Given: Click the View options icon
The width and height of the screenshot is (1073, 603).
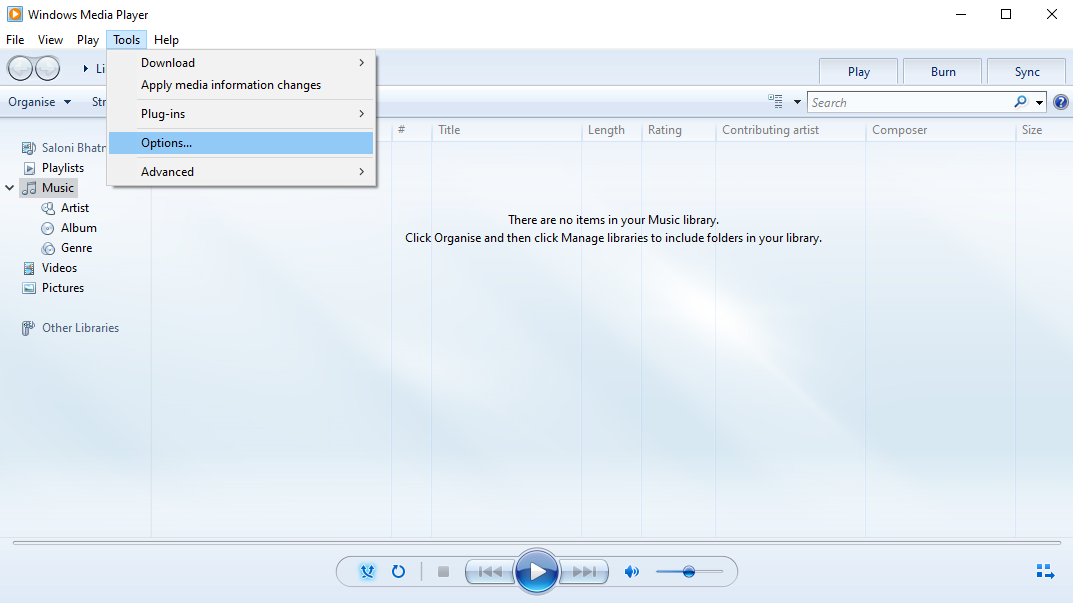Looking at the screenshot, I should (x=775, y=102).
